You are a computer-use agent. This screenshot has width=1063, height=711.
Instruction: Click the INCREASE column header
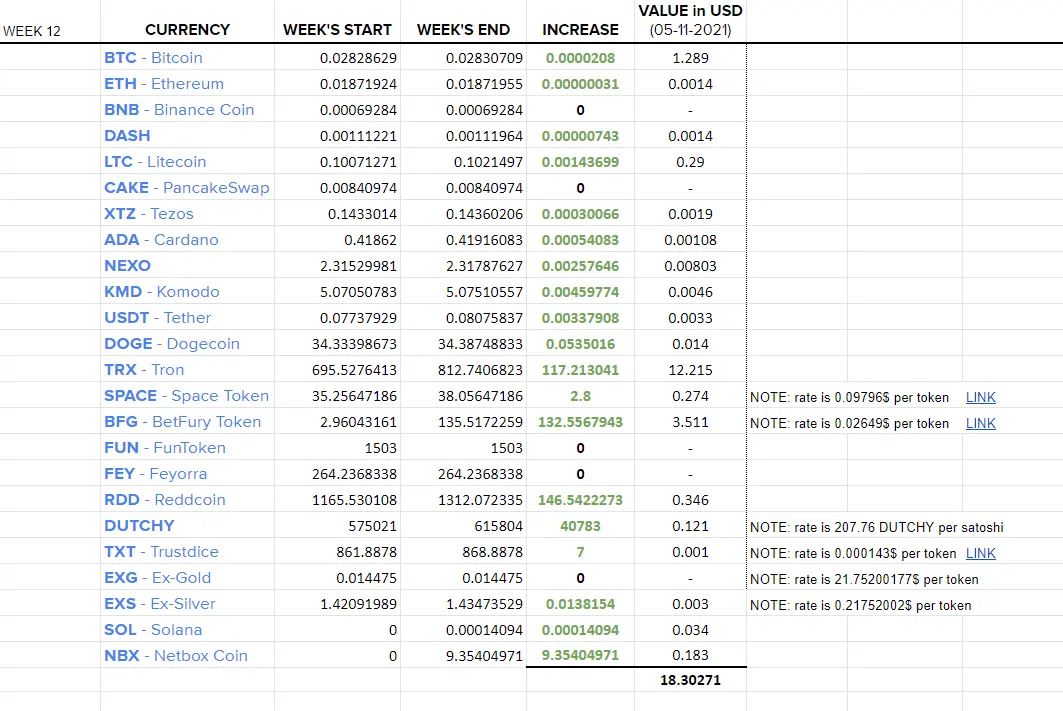tap(580, 30)
